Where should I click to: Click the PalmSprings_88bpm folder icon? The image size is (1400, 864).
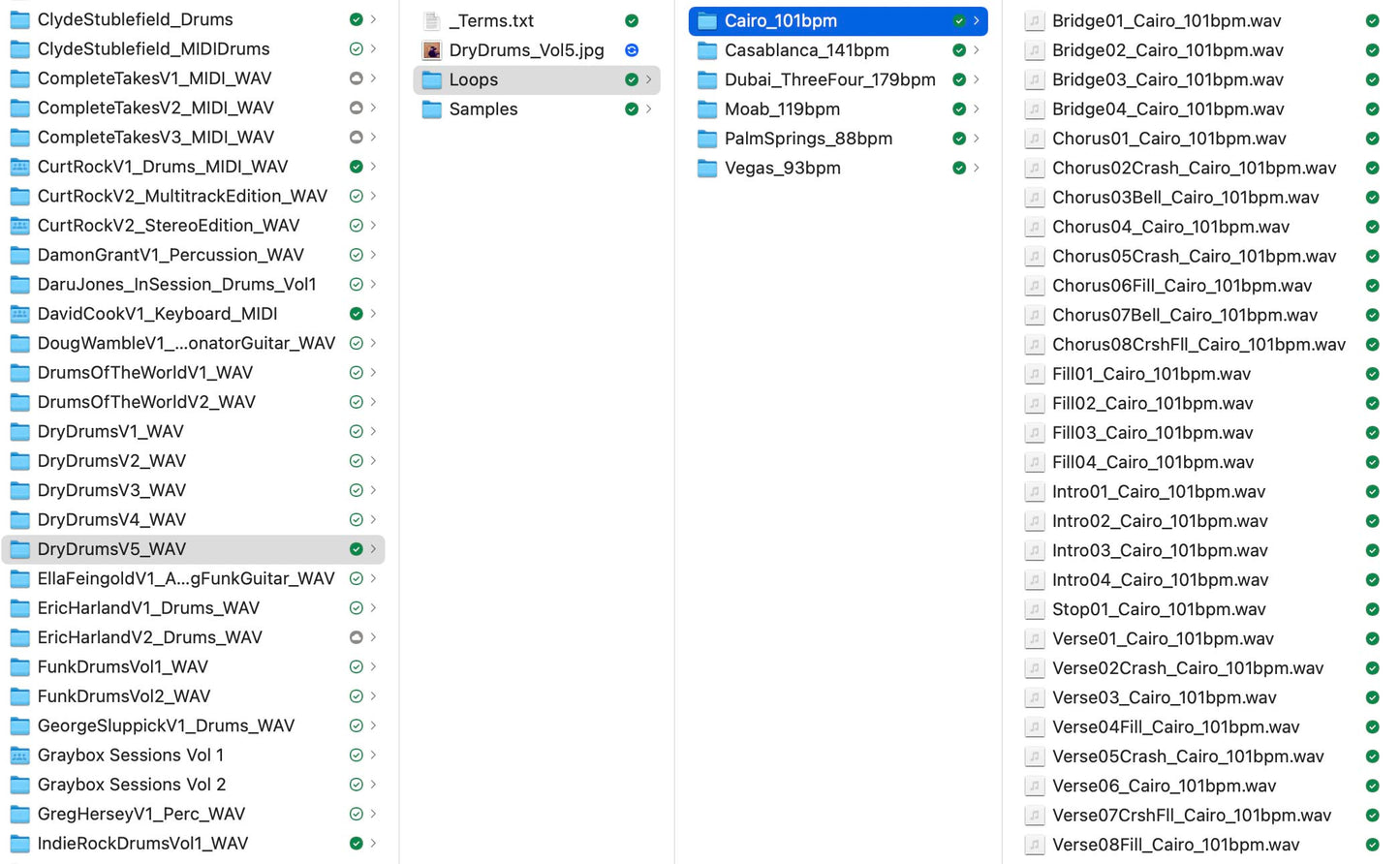pos(707,139)
